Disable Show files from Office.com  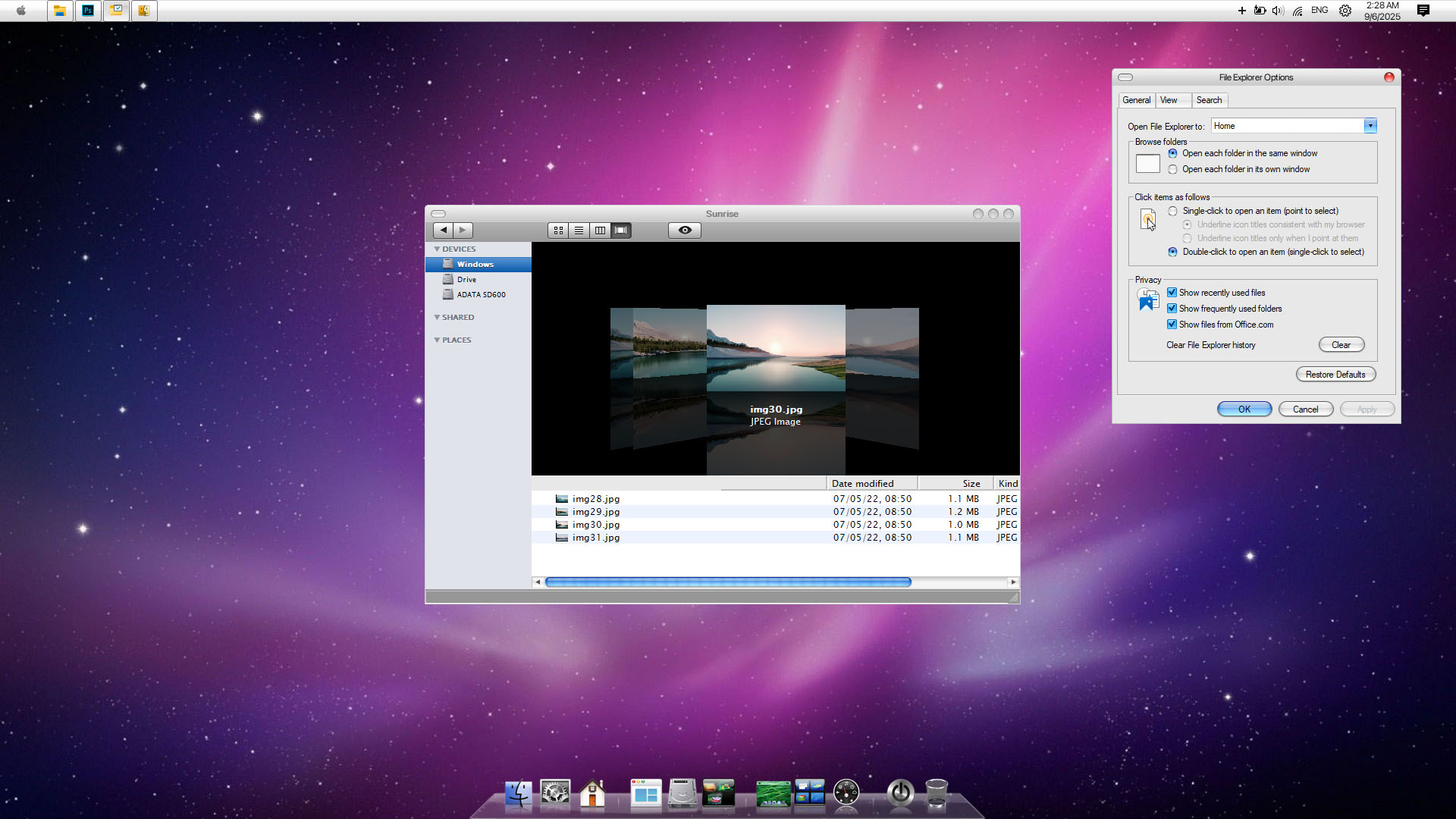(1172, 325)
